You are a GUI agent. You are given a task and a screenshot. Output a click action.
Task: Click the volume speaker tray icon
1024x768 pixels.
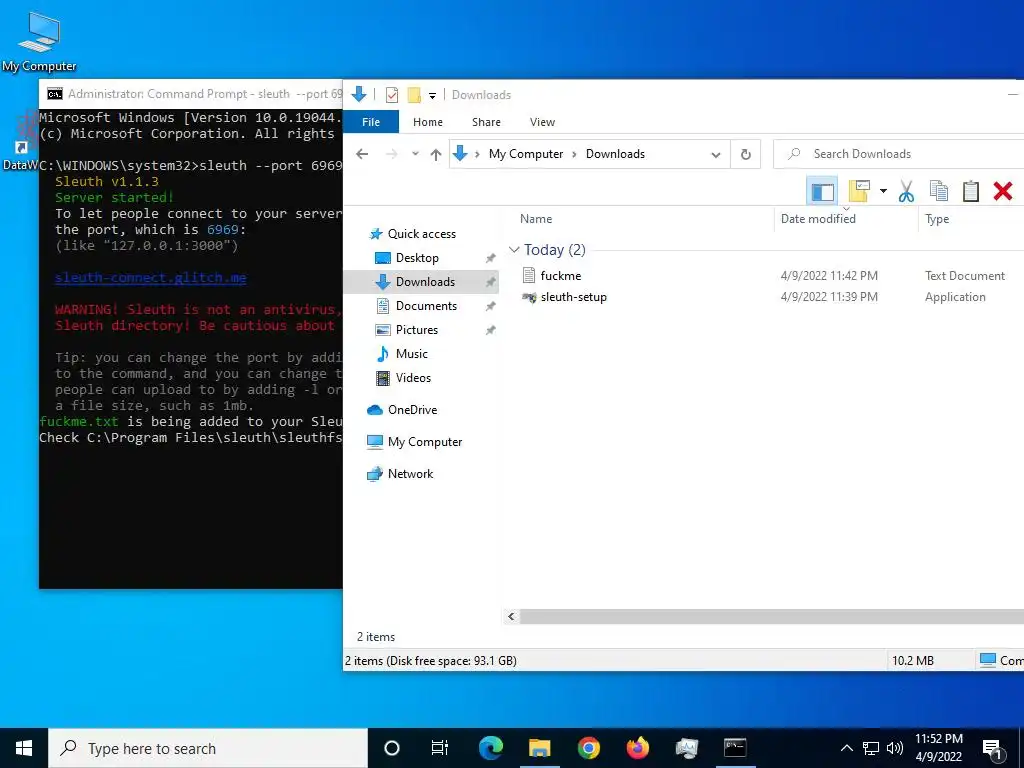(895, 748)
